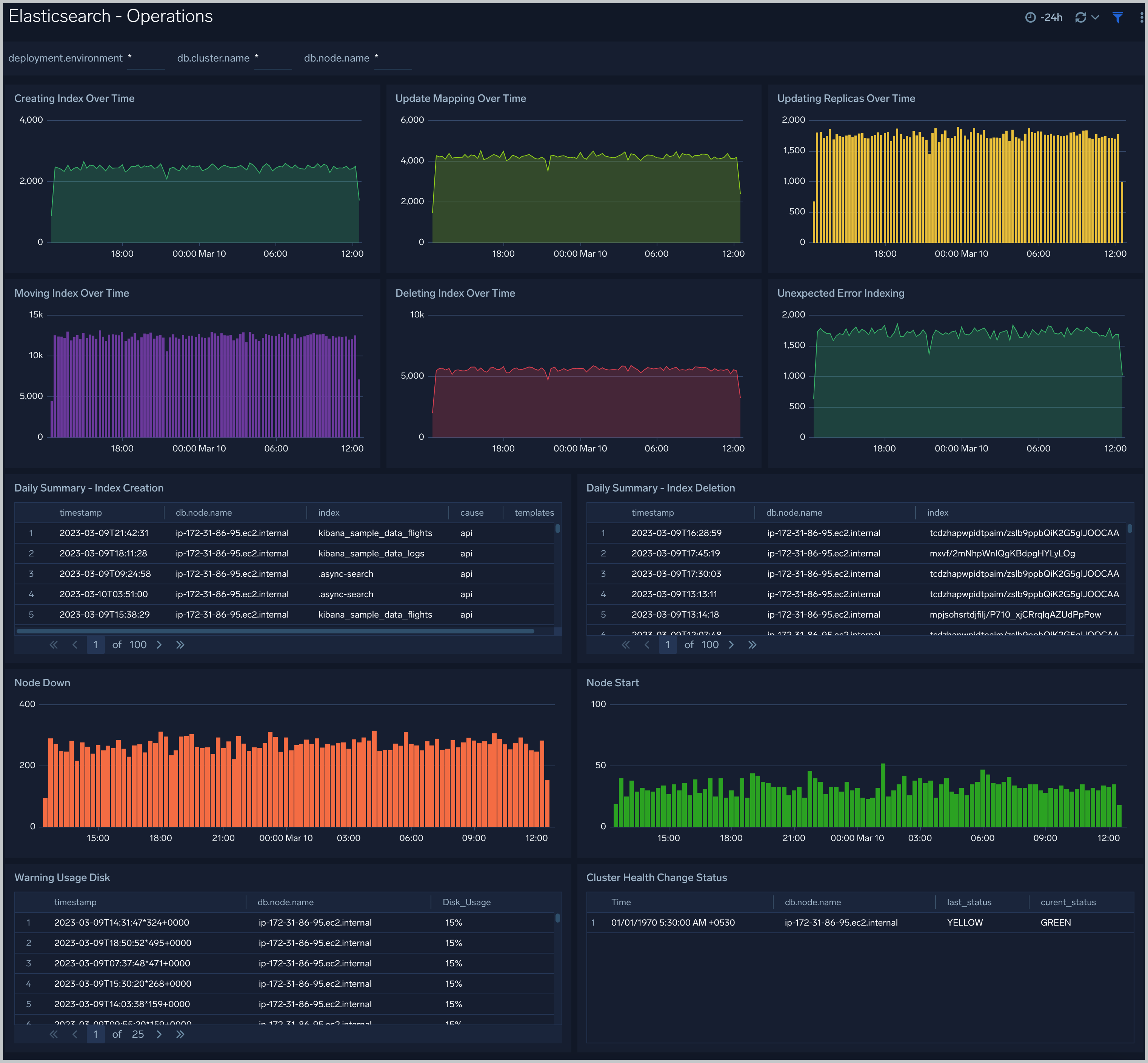The width and height of the screenshot is (1148, 1063).
Task: Sort Index Creation table by cause column
Action: pyautogui.click(x=472, y=513)
